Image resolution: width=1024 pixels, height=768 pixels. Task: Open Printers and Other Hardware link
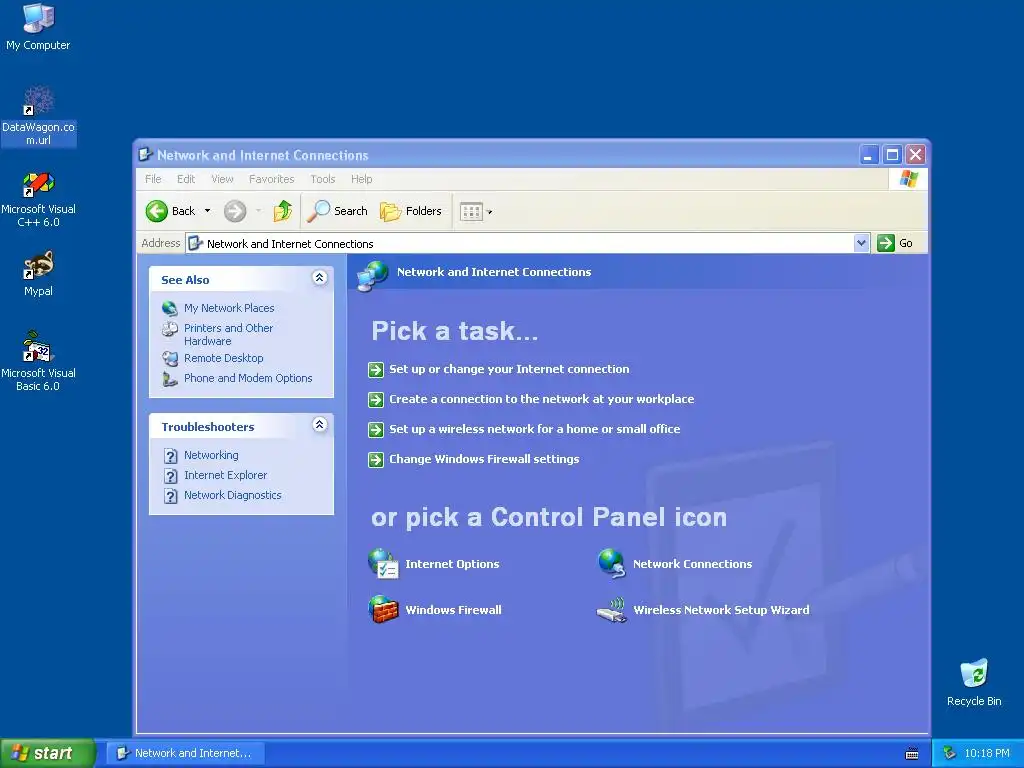[x=229, y=334]
